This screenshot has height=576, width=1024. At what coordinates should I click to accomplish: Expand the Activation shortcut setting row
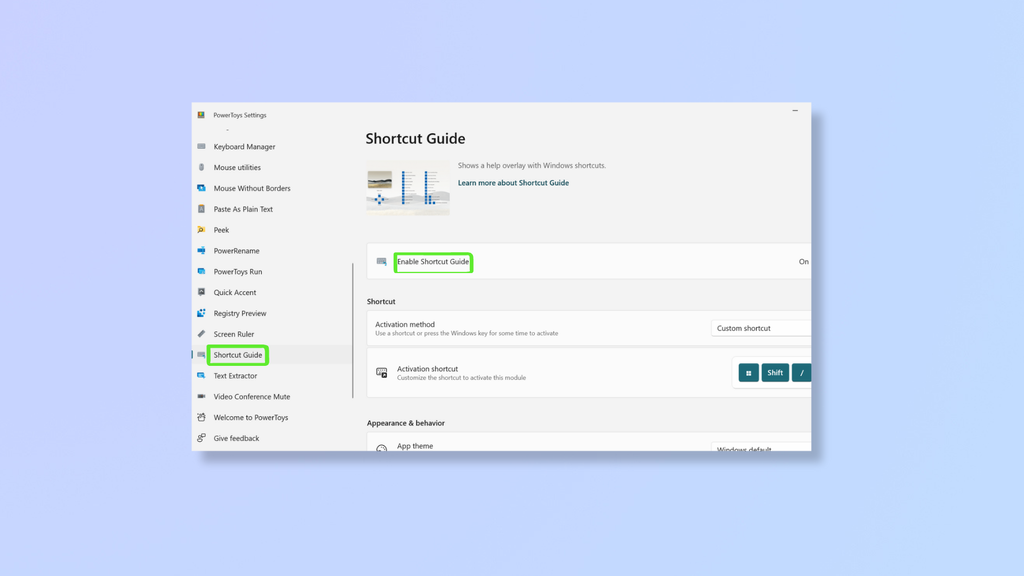click(590, 372)
